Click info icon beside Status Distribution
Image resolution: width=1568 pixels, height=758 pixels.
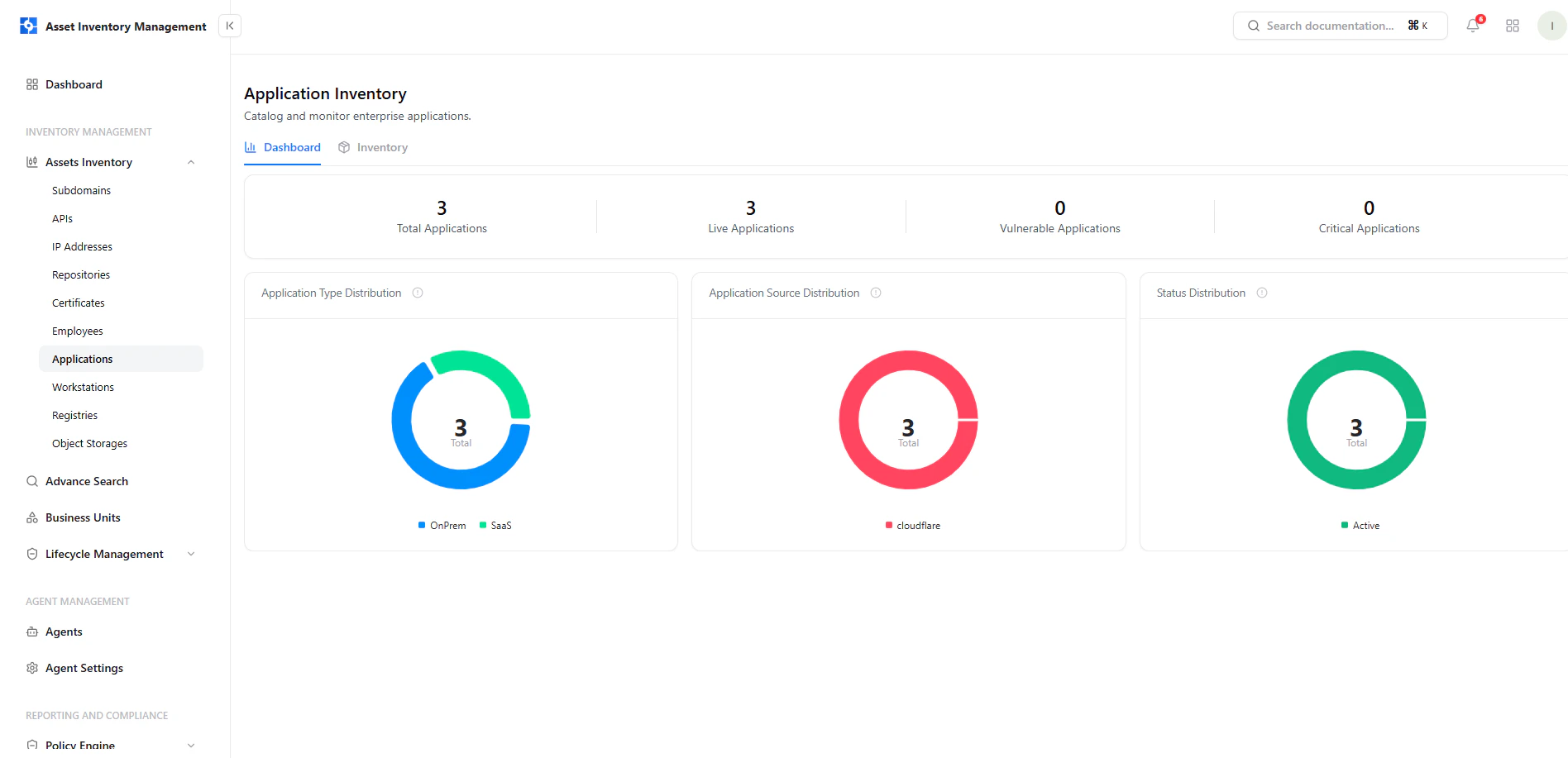pos(1262,293)
